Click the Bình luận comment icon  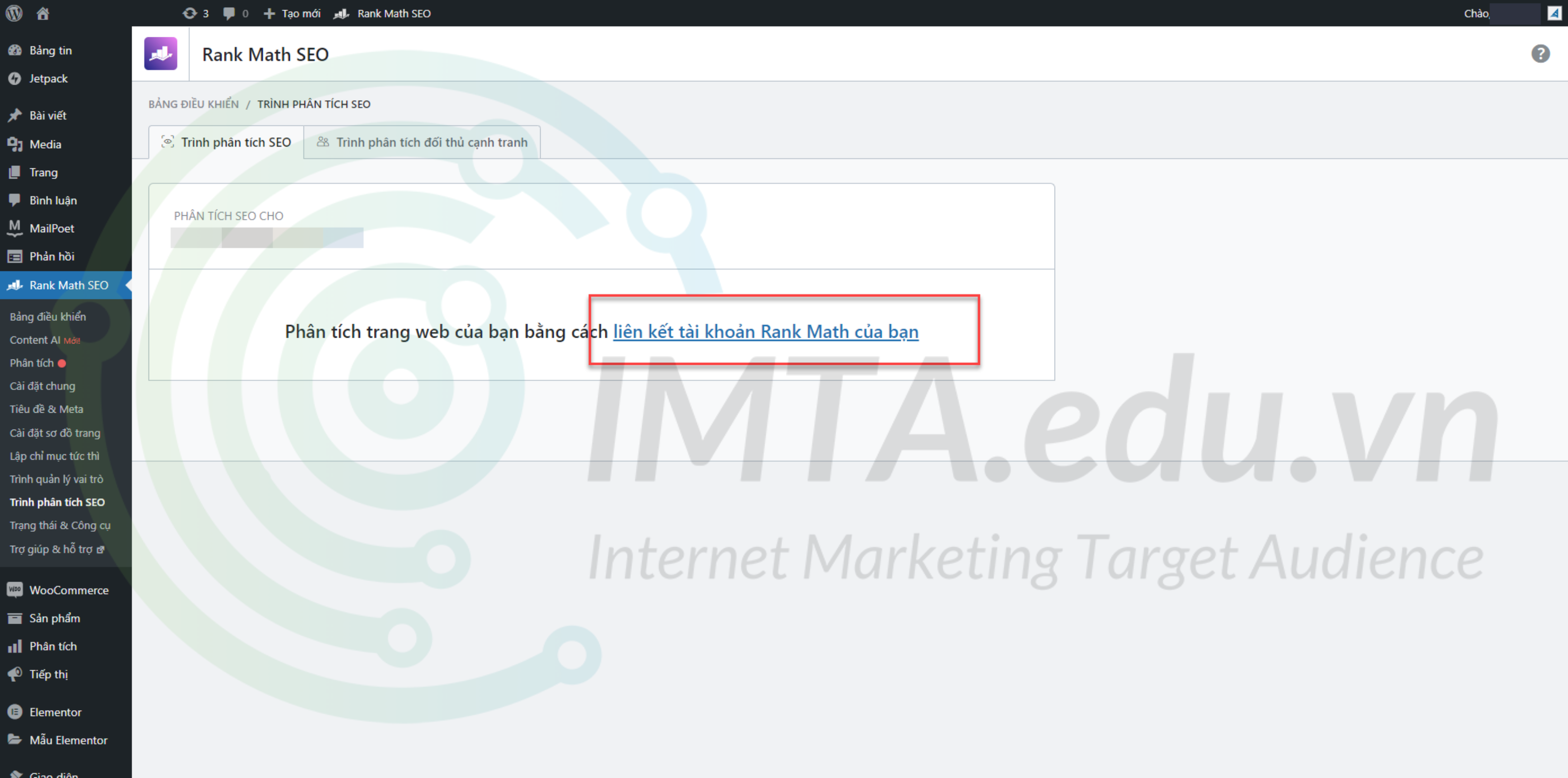(x=15, y=200)
